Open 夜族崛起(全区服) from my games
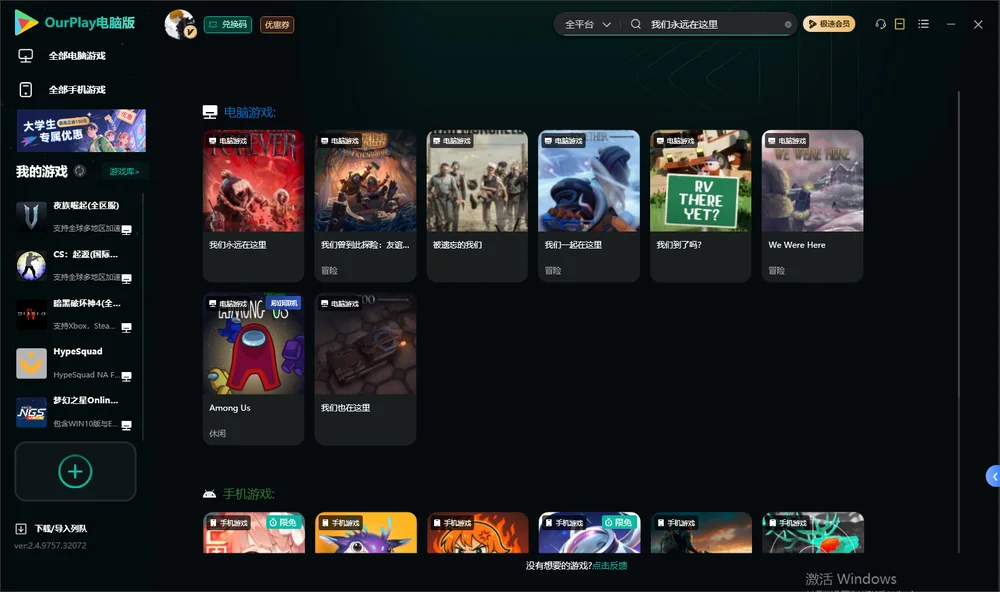Image resolution: width=1000 pixels, height=592 pixels. [x=75, y=217]
